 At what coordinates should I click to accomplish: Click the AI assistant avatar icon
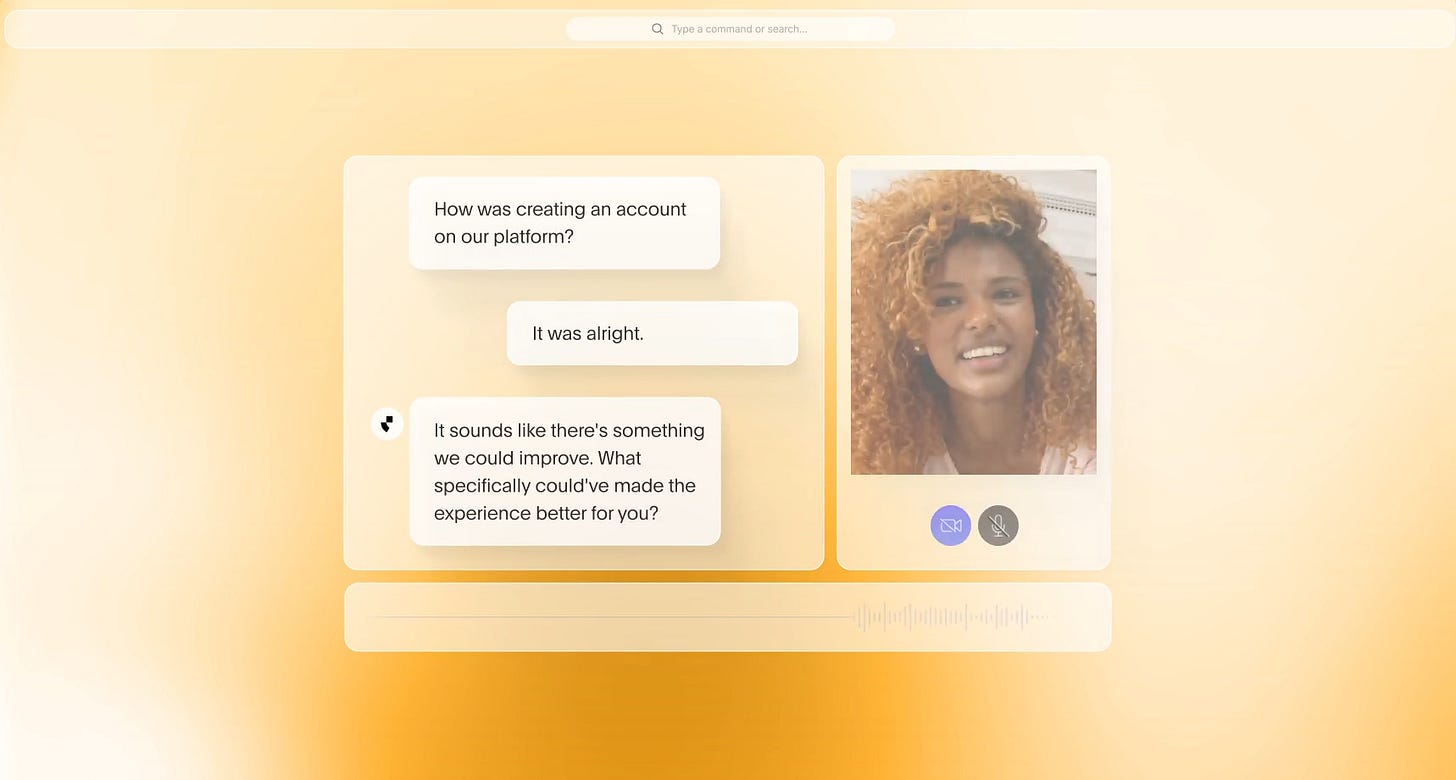point(387,424)
